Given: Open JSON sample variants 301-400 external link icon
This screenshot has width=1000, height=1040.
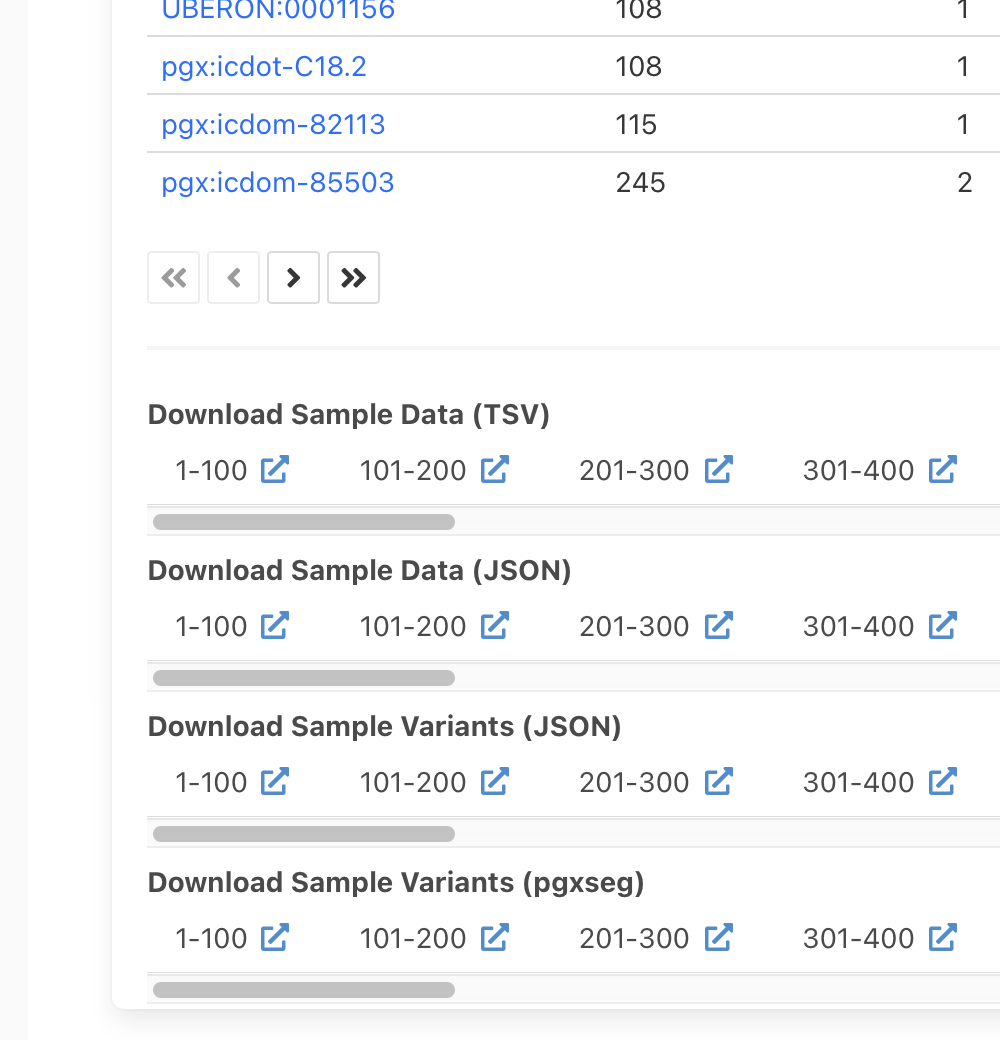Looking at the screenshot, I should click(x=943, y=781).
